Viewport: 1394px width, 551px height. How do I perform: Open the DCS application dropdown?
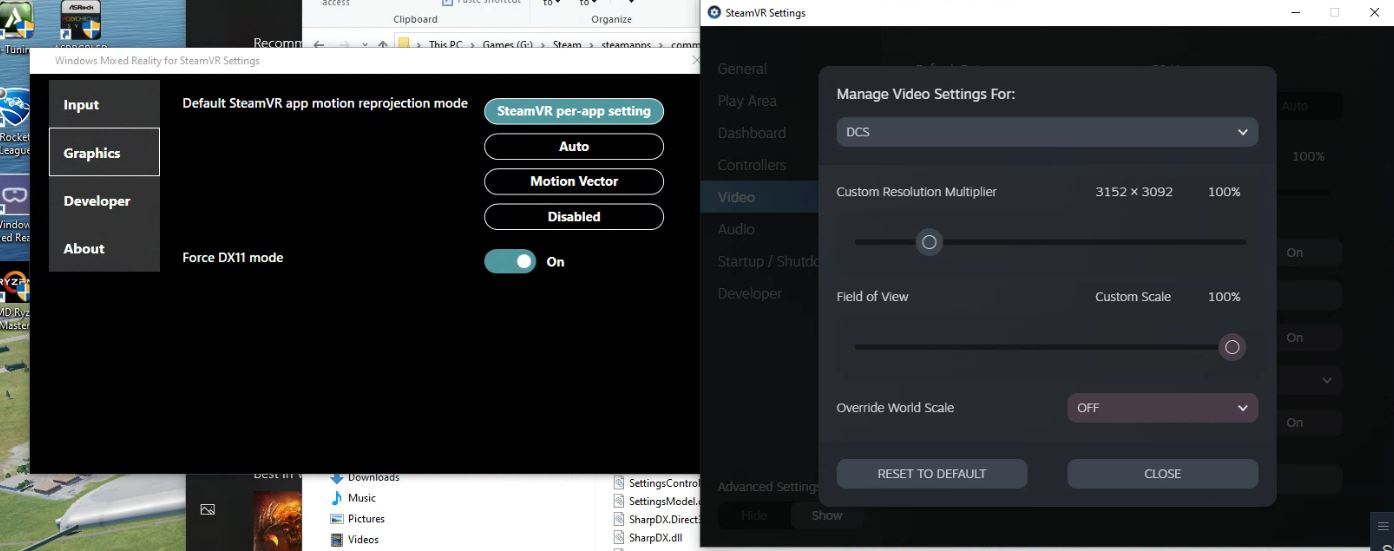pyautogui.click(x=1047, y=132)
